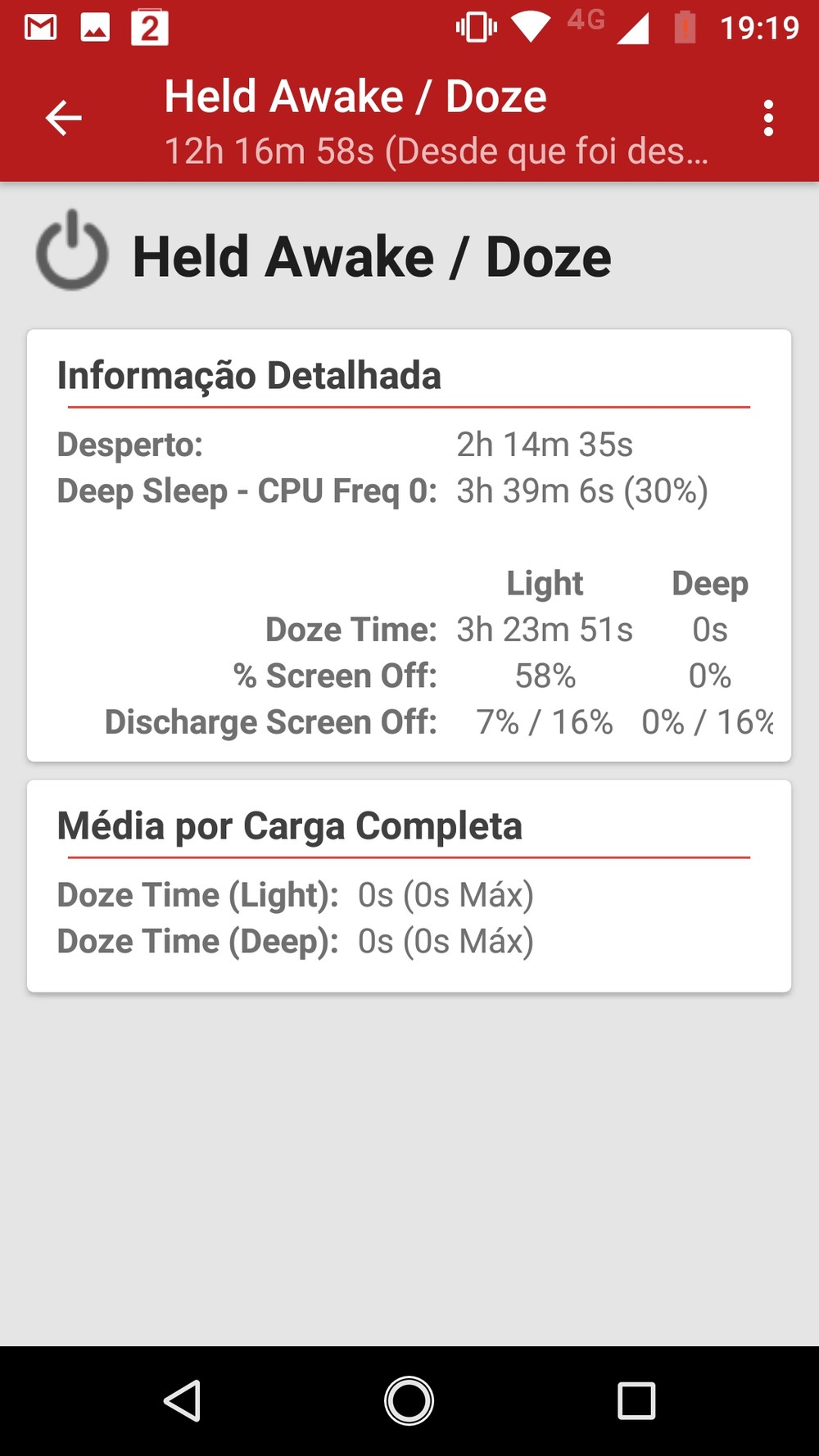
Task: Open the Gmail notification icon
Action: point(40,29)
